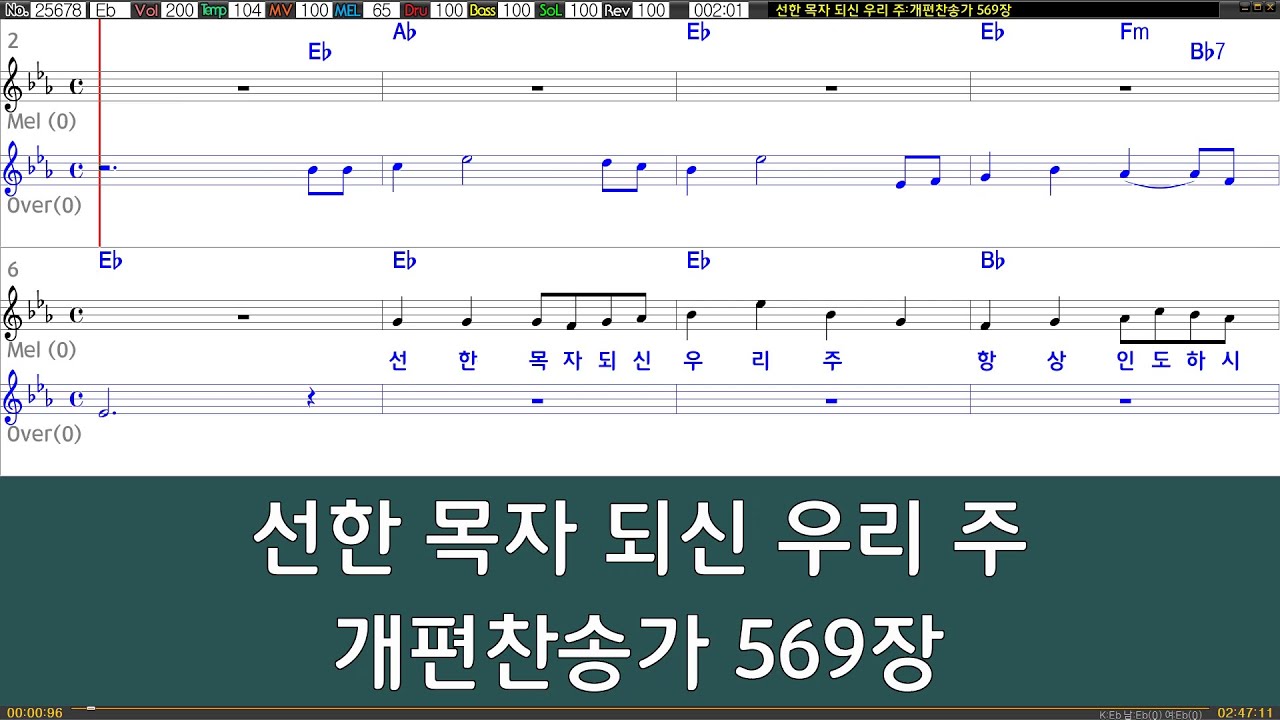Image resolution: width=1280 pixels, height=720 pixels.
Task: Click the large title 선한 목자 되신 우리 주
Action: [x=640, y=541]
